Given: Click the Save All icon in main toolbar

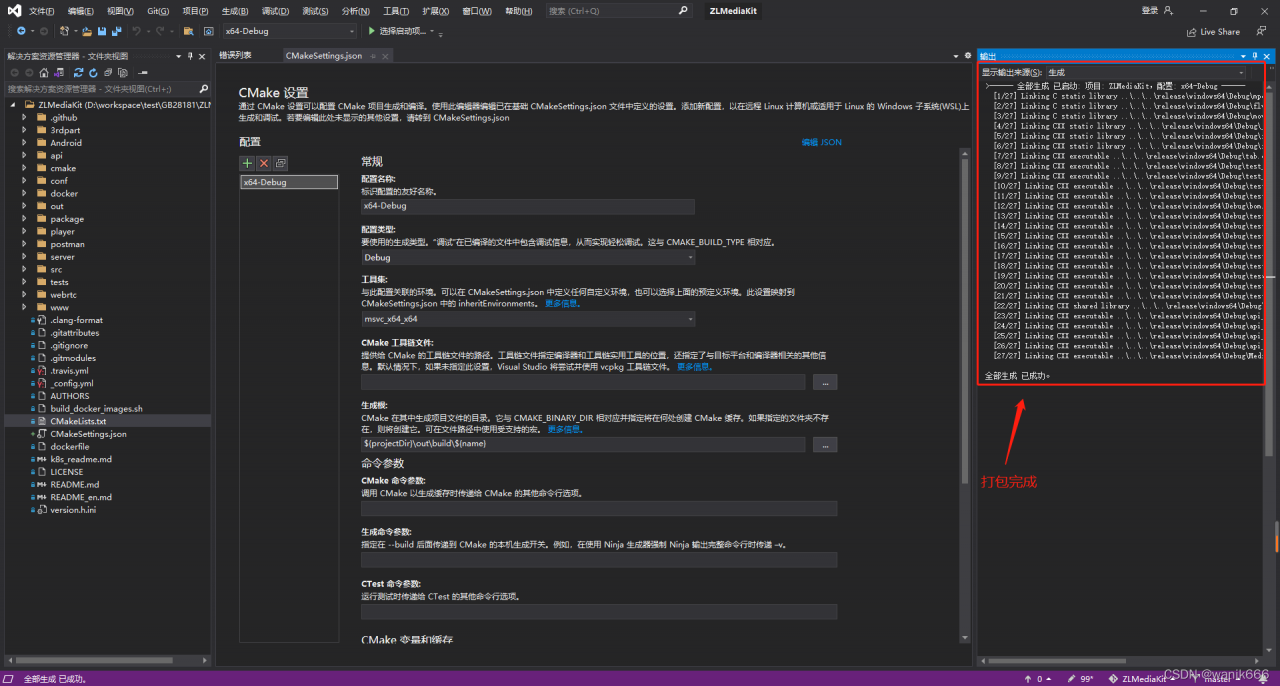Looking at the screenshot, I should click(x=115, y=32).
